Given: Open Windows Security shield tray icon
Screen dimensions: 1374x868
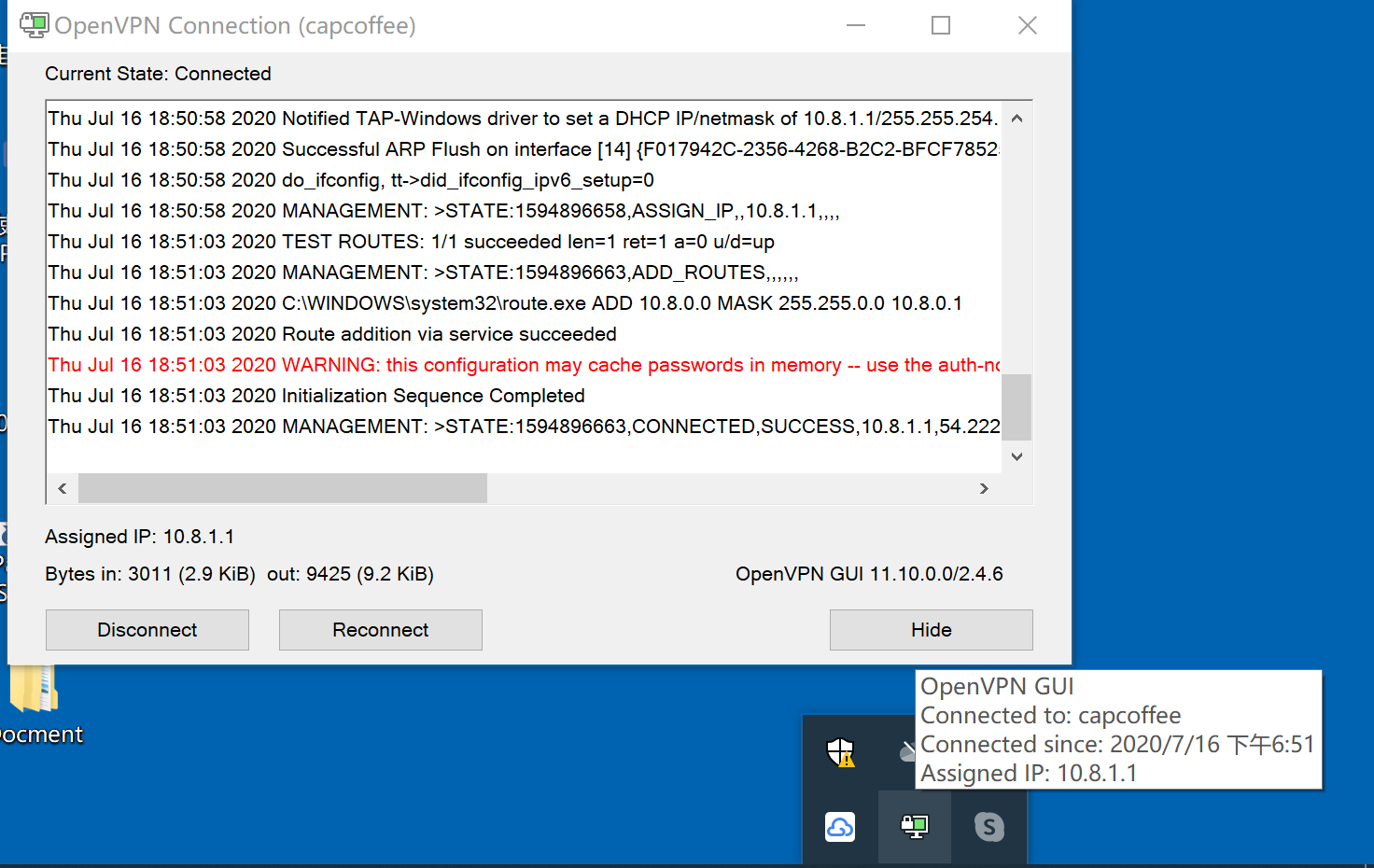Looking at the screenshot, I should click(840, 752).
